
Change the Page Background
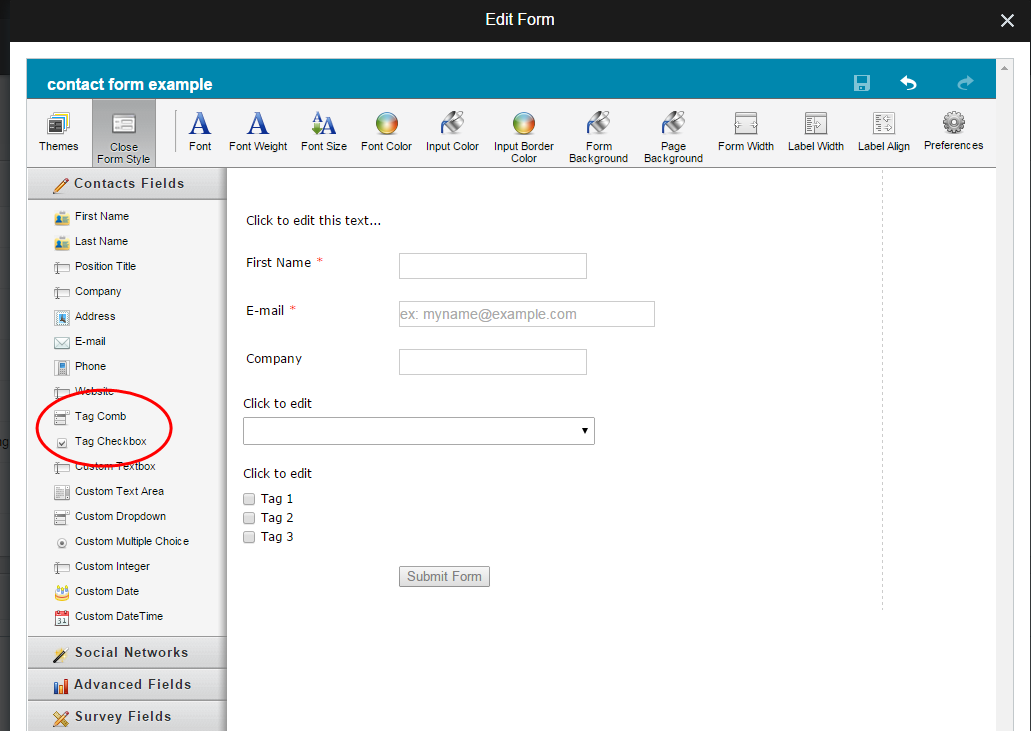click(x=673, y=137)
